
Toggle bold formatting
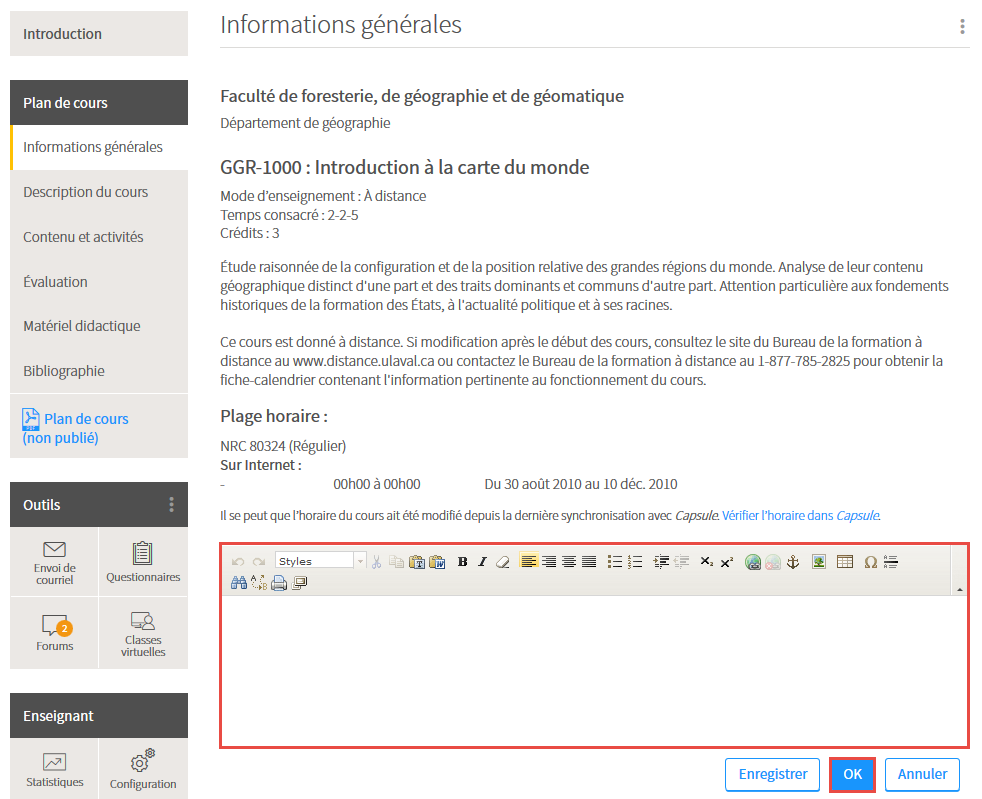pos(462,562)
